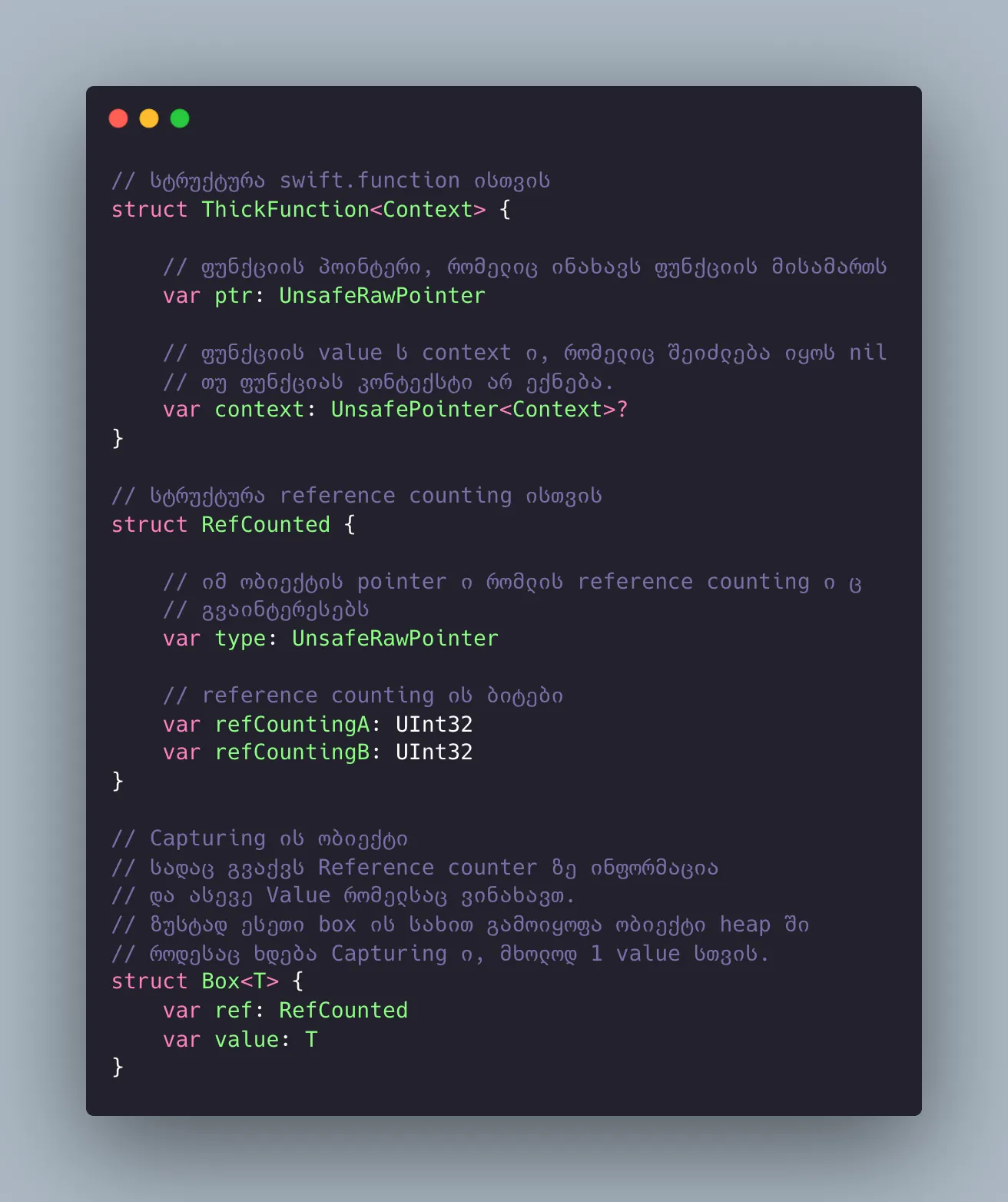Screen dimensions: 1008x1202
Task: Click the ThickFunction struct name
Action: tap(285, 209)
